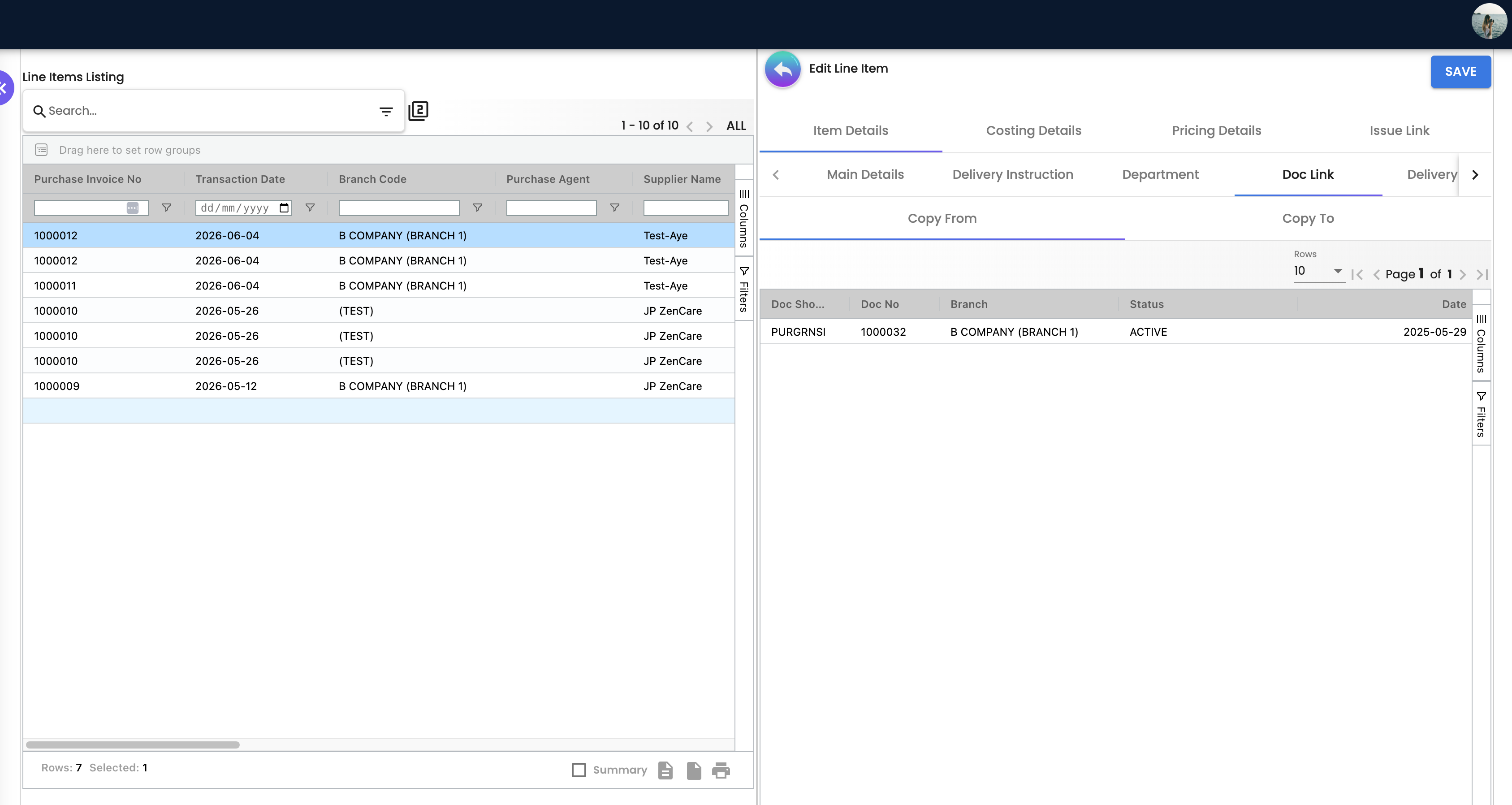Switch to the Issue Link tab

pyautogui.click(x=1400, y=131)
